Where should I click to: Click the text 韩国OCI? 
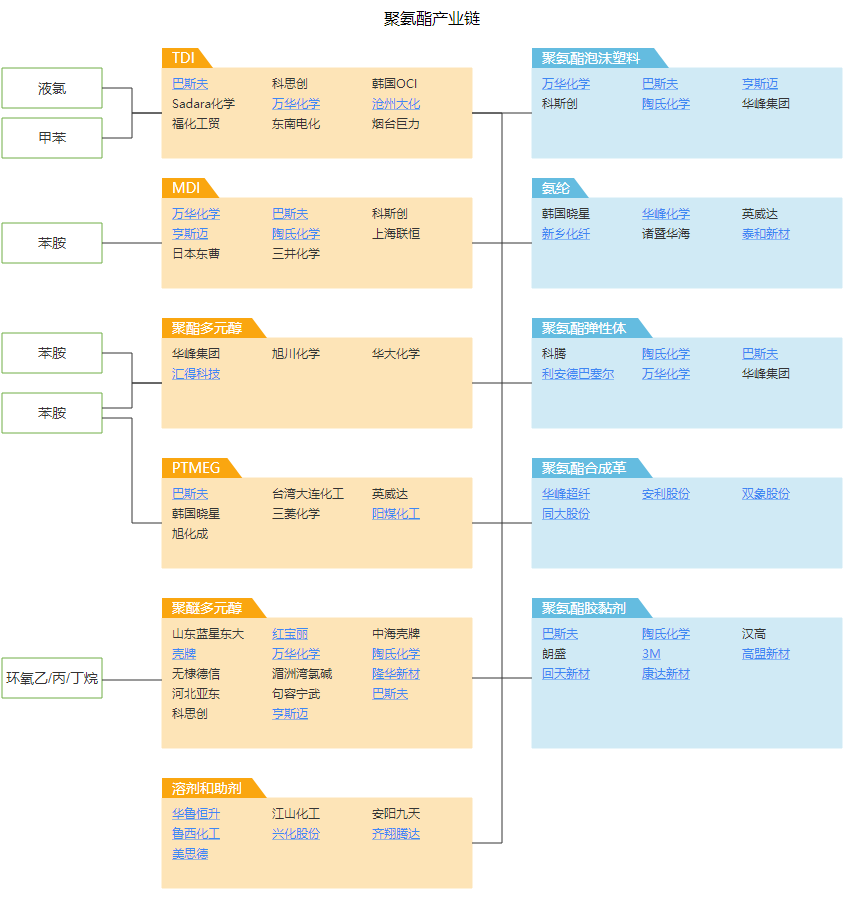coord(394,84)
